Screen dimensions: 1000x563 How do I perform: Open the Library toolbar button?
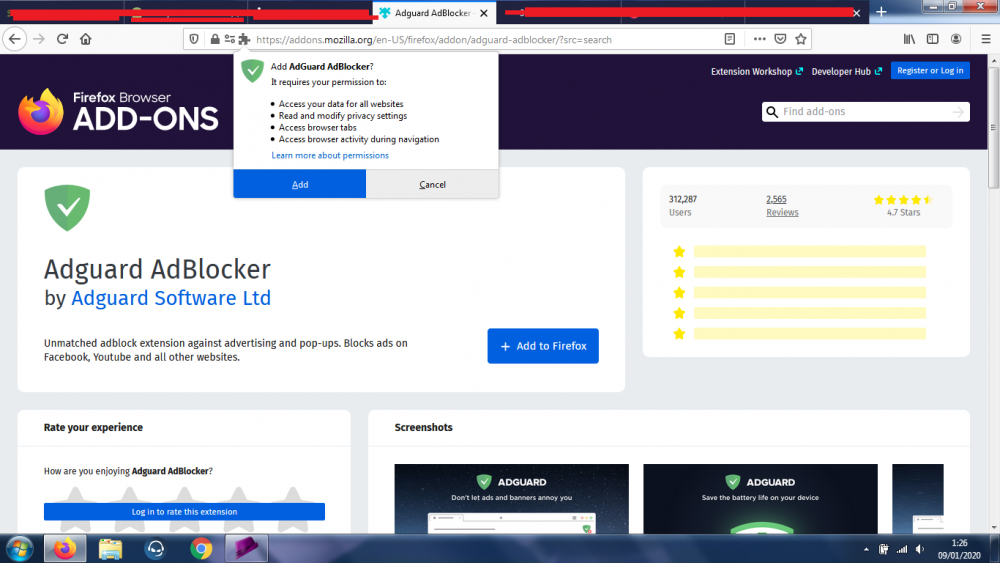909,39
